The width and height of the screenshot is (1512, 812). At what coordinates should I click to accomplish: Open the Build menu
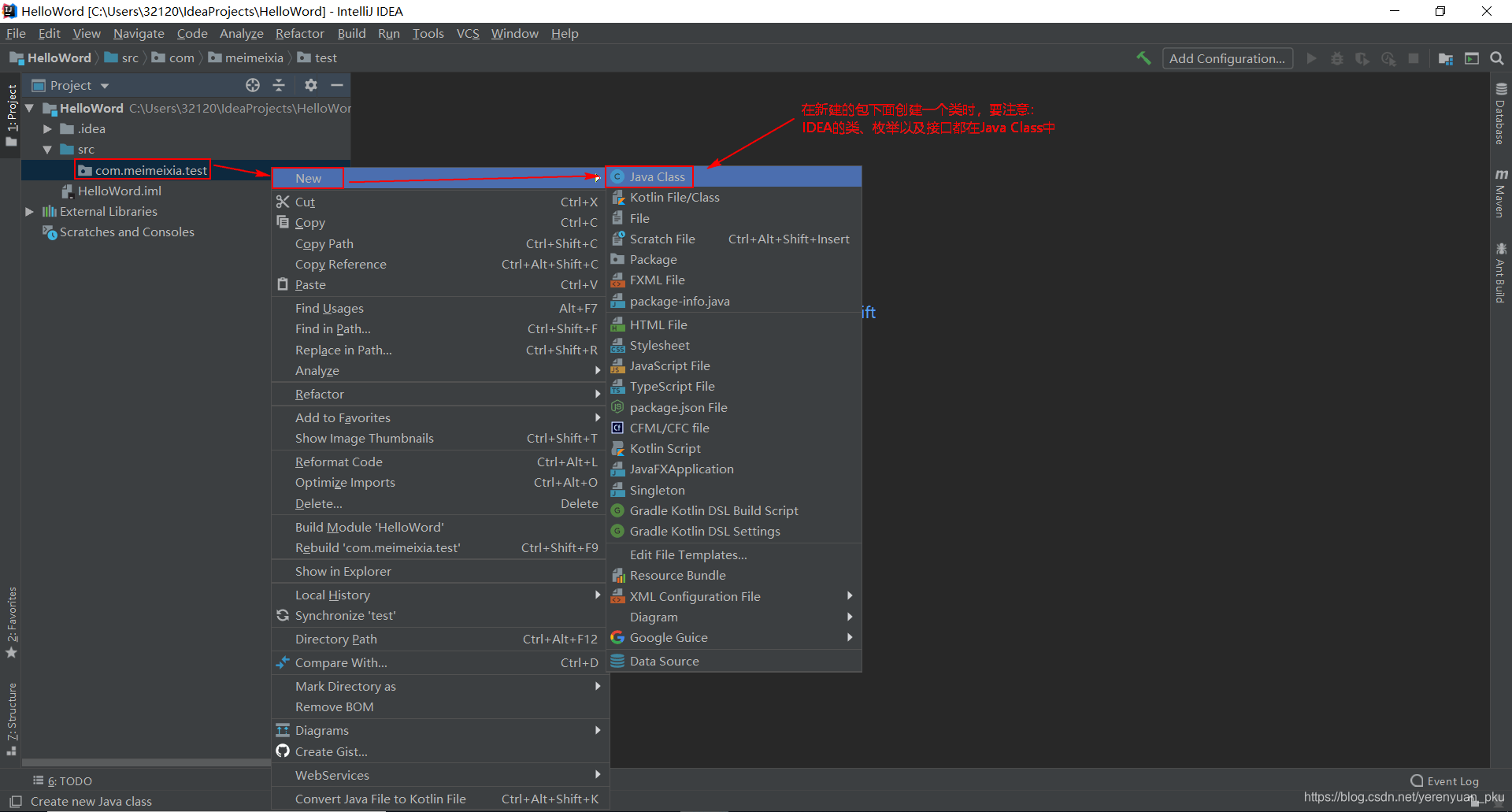pyautogui.click(x=351, y=33)
